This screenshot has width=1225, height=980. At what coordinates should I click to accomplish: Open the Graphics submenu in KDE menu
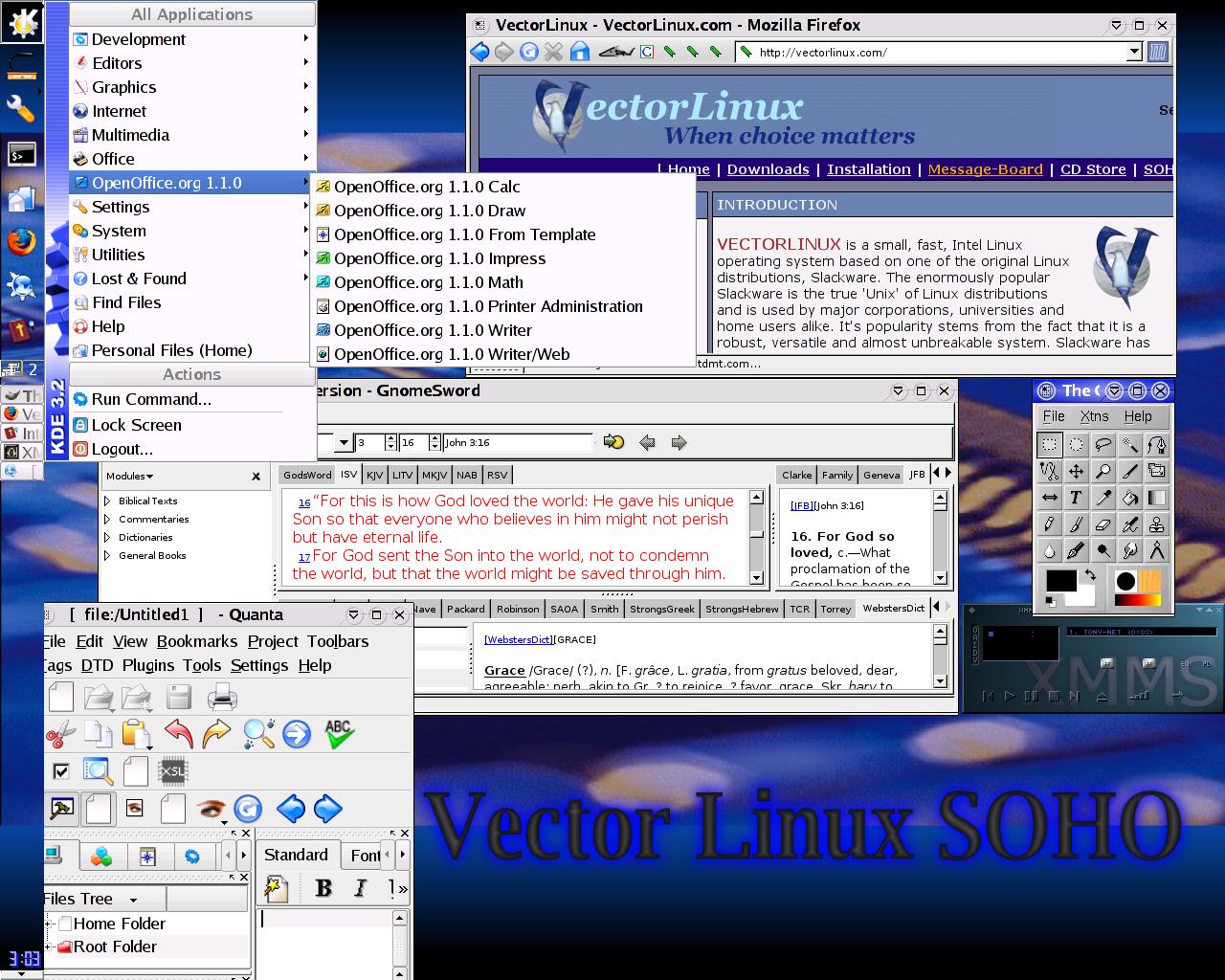[x=191, y=87]
